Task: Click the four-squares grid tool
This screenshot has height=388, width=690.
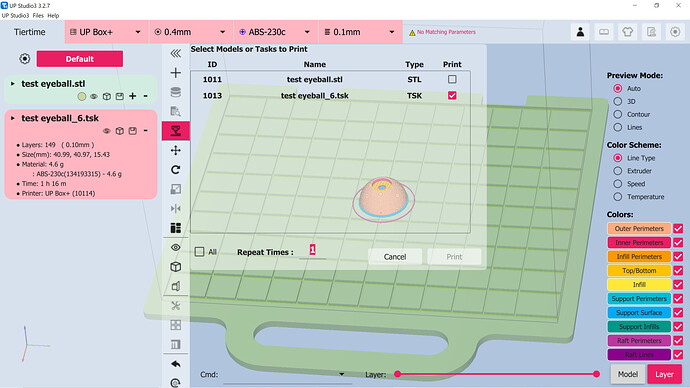Action: [176, 325]
